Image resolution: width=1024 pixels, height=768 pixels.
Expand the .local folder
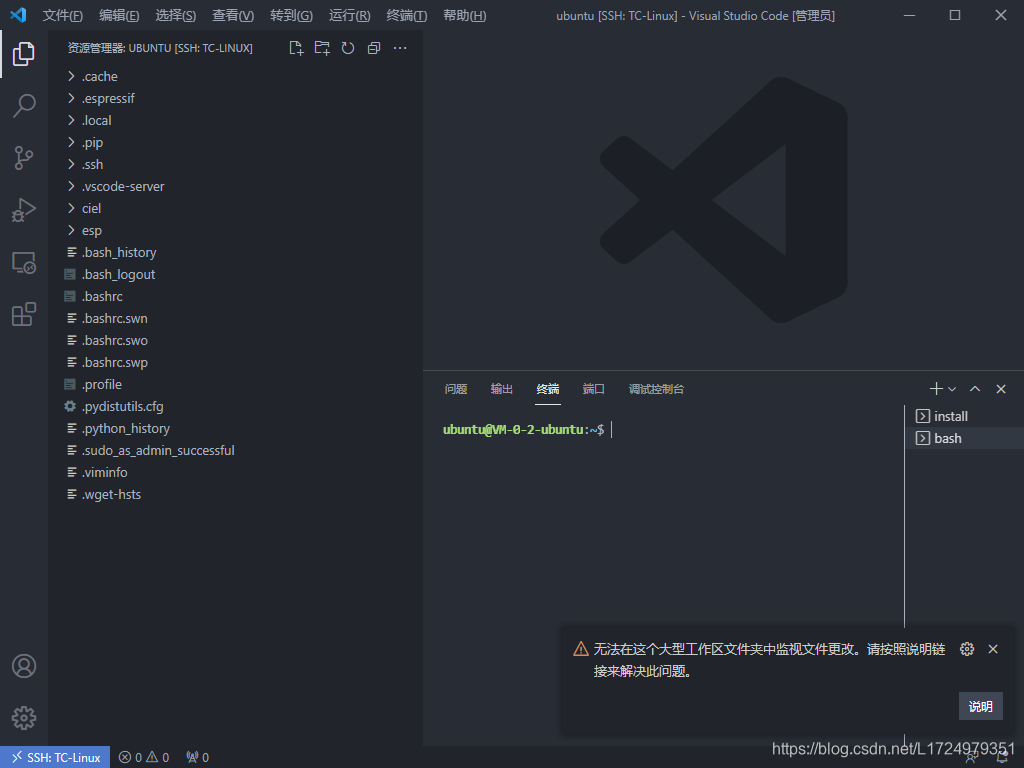[x=236, y=120]
